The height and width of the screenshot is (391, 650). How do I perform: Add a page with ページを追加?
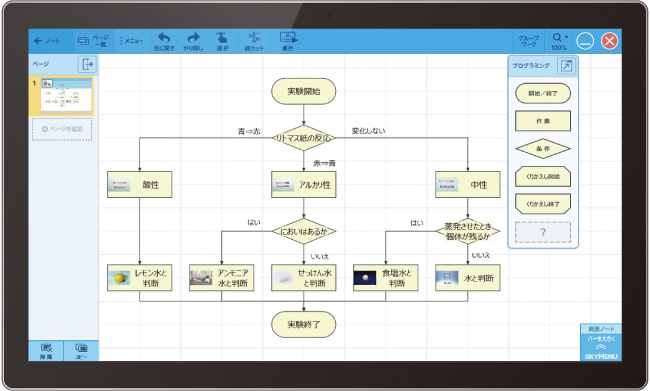(62, 129)
